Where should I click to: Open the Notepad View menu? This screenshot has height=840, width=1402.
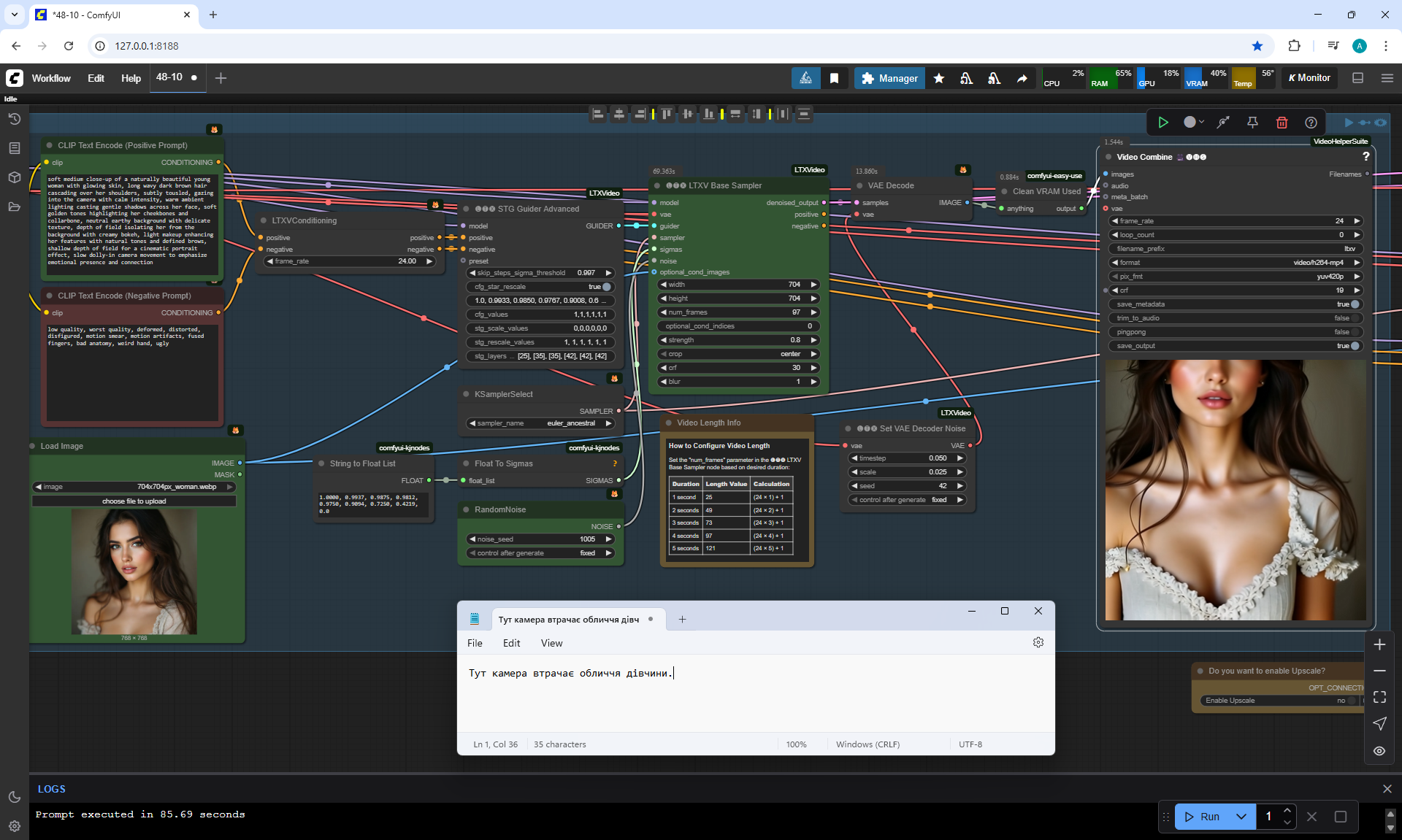(x=551, y=643)
